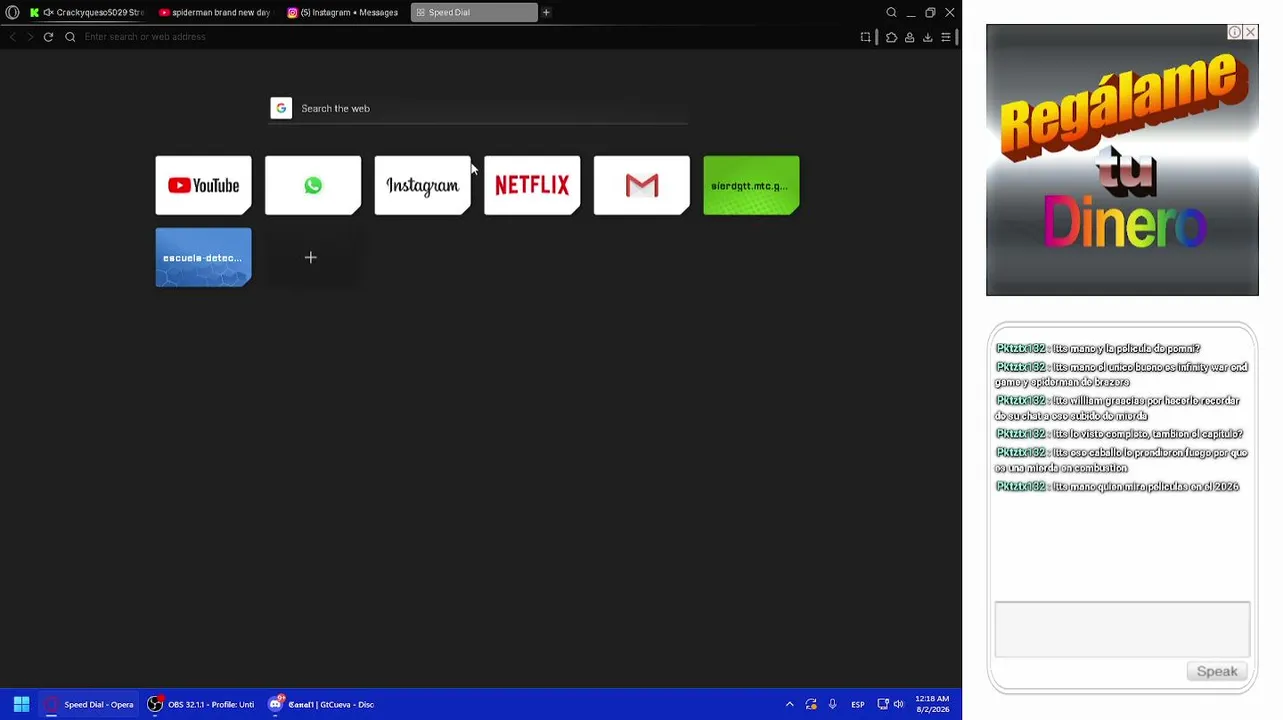This screenshot has height=720, width=1283.
Task: Switch the ESP input language
Action: (858, 704)
